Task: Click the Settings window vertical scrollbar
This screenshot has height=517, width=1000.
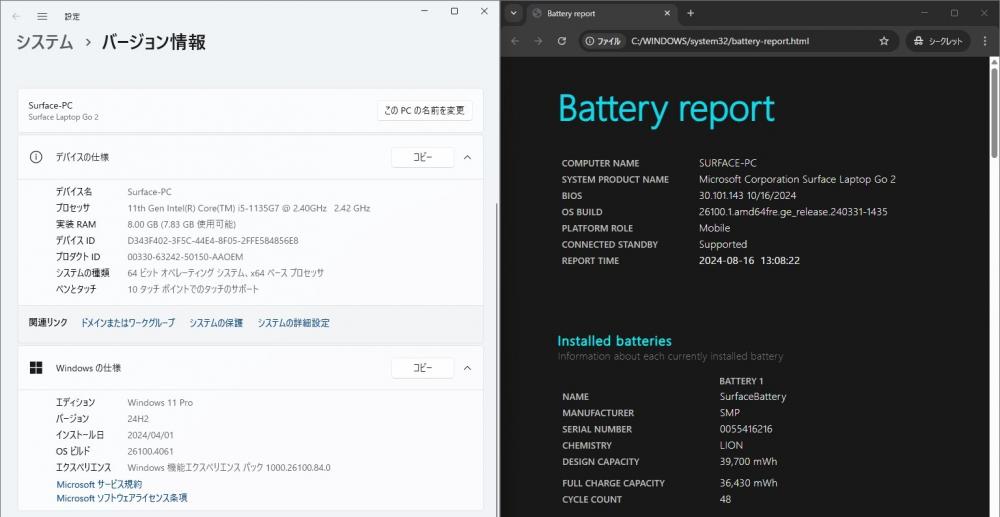Action: (x=496, y=357)
